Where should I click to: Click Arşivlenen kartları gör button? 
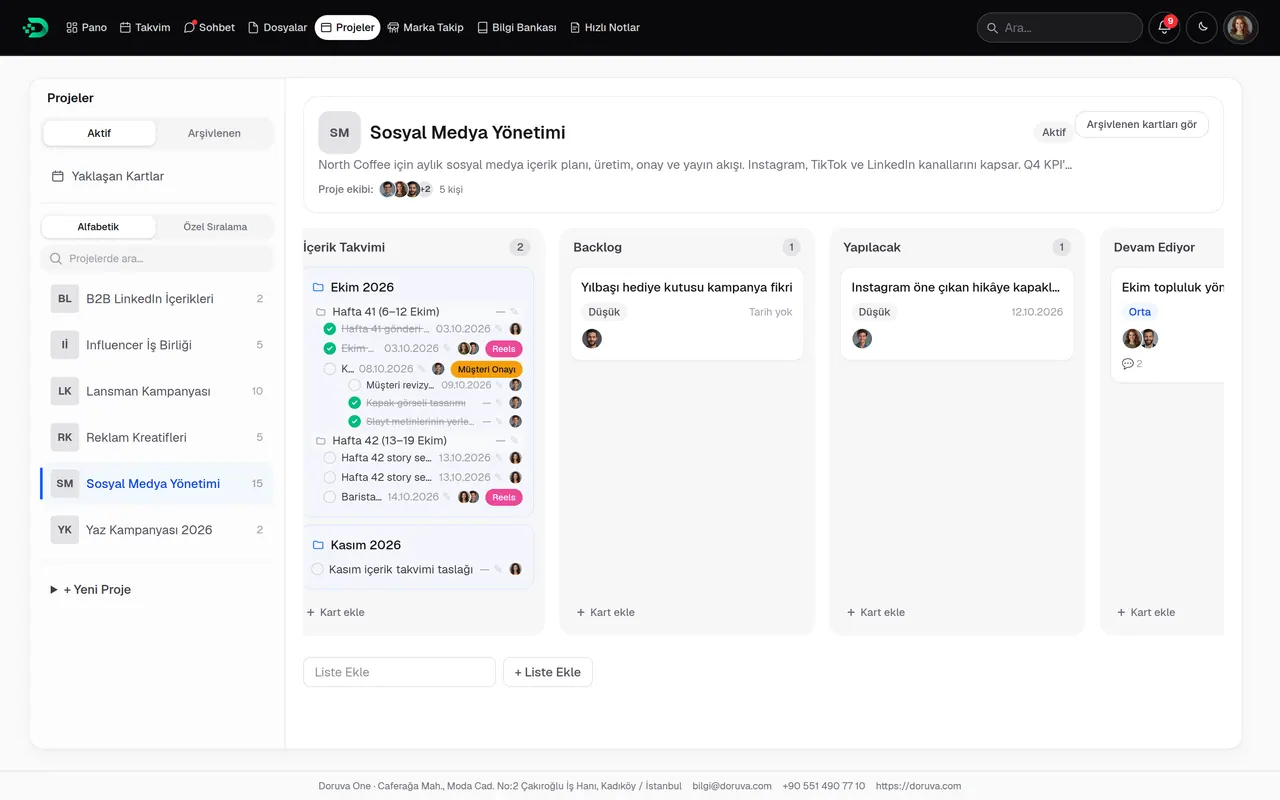point(1141,125)
